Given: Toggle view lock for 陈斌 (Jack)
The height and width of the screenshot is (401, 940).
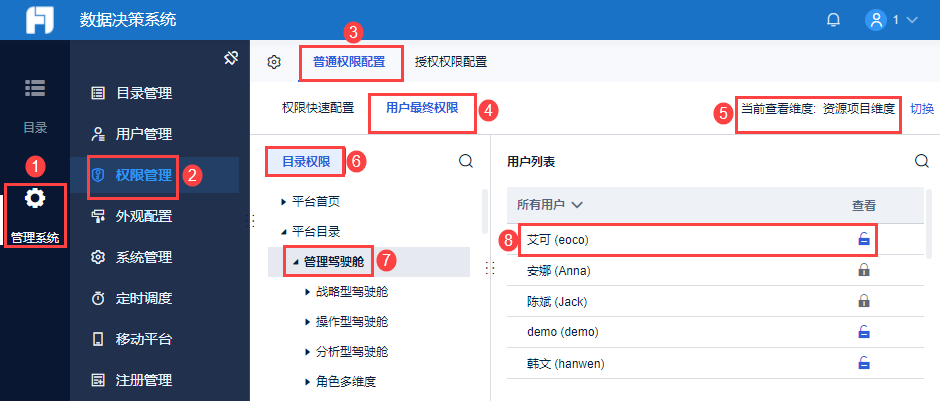Looking at the screenshot, I should [863, 301].
